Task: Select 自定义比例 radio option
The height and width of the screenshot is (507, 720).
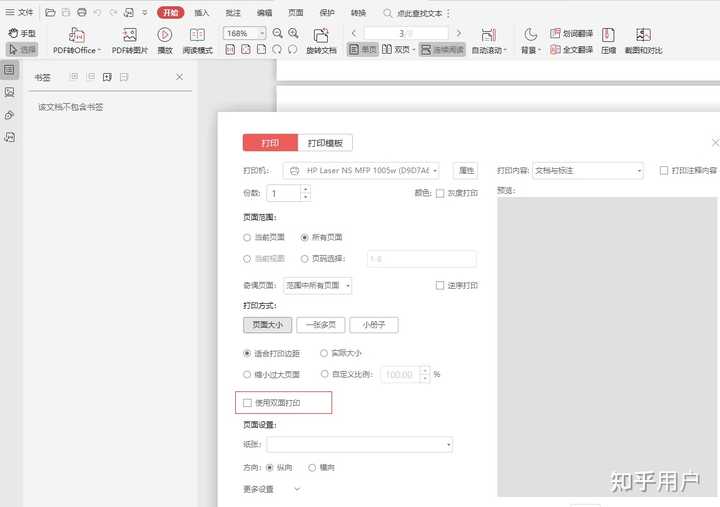Action: tap(324, 374)
